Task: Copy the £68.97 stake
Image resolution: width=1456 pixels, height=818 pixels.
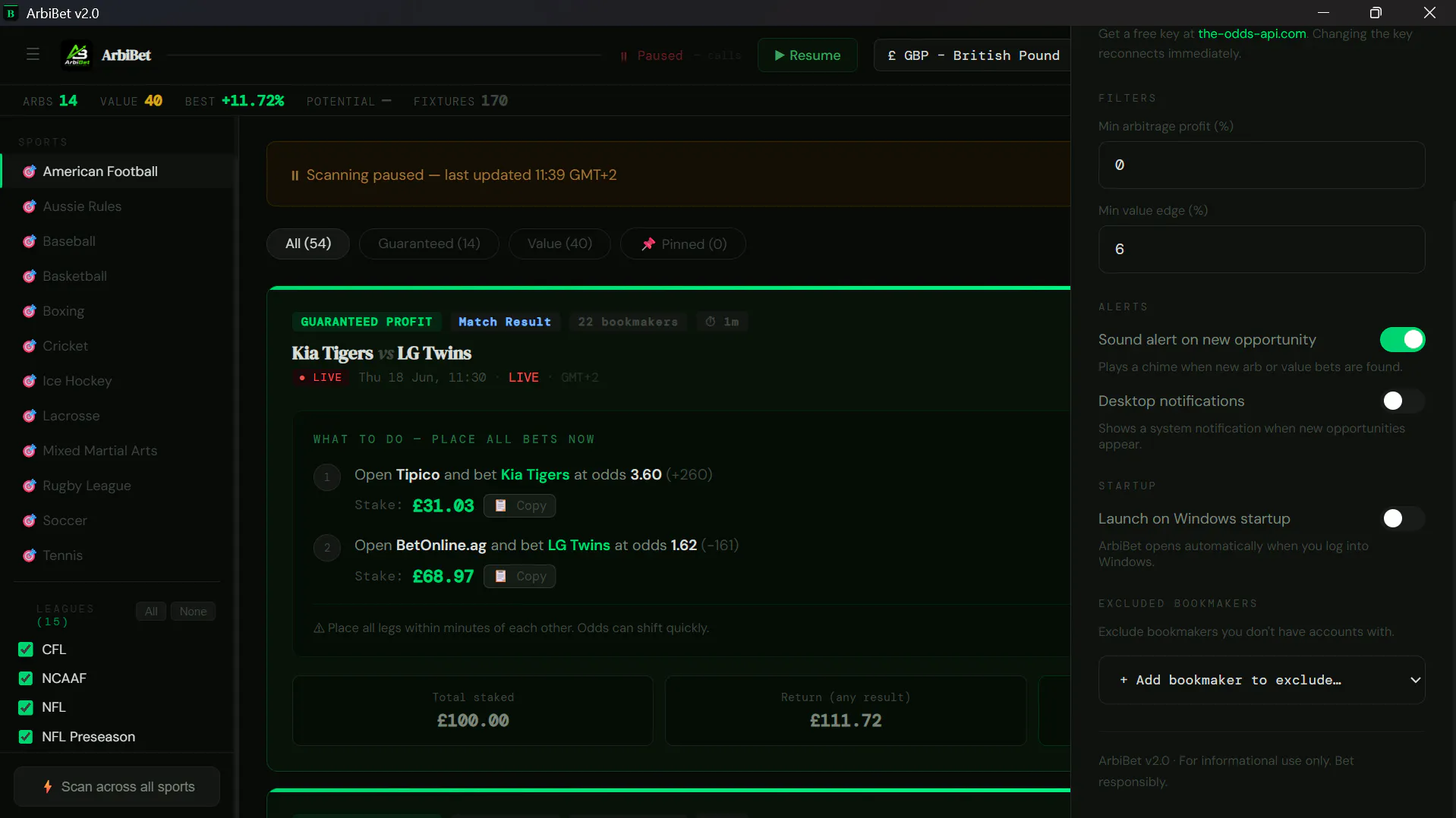Action: coord(520,576)
